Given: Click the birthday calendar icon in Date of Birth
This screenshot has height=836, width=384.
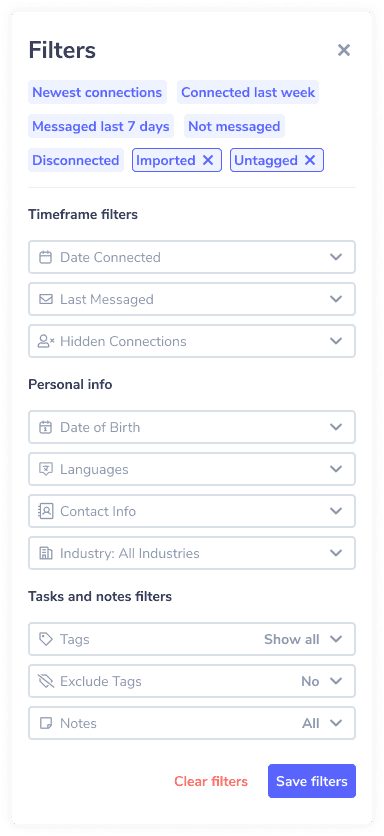Looking at the screenshot, I should 46,427.
